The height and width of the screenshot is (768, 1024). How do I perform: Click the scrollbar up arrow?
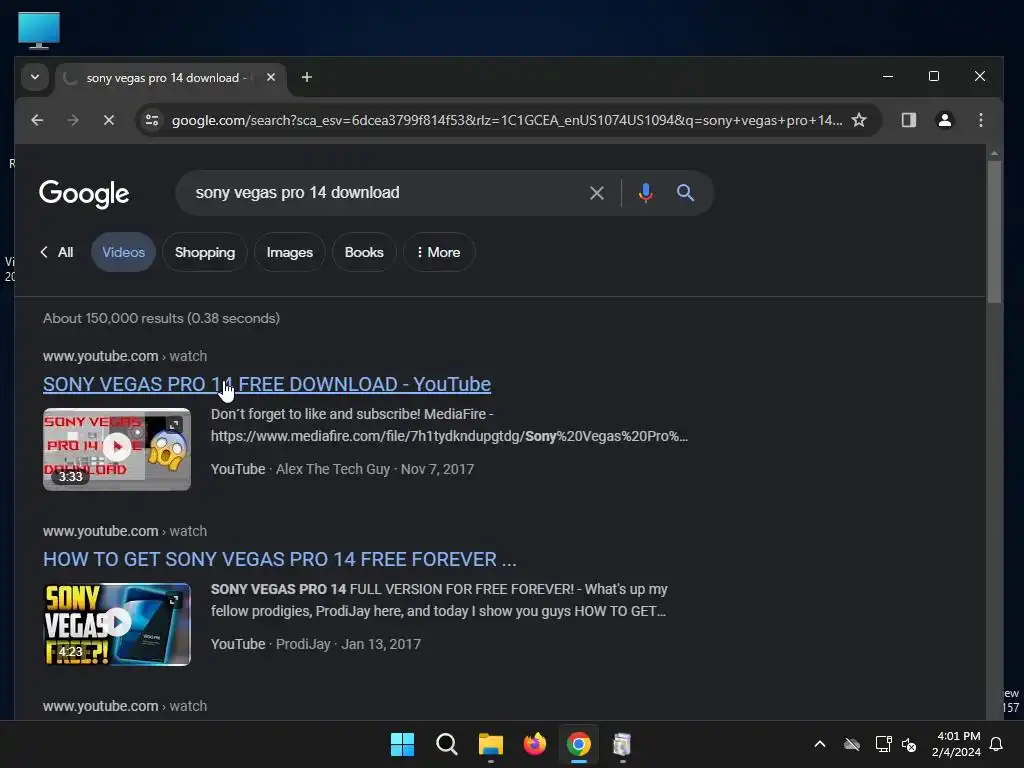pos(994,153)
